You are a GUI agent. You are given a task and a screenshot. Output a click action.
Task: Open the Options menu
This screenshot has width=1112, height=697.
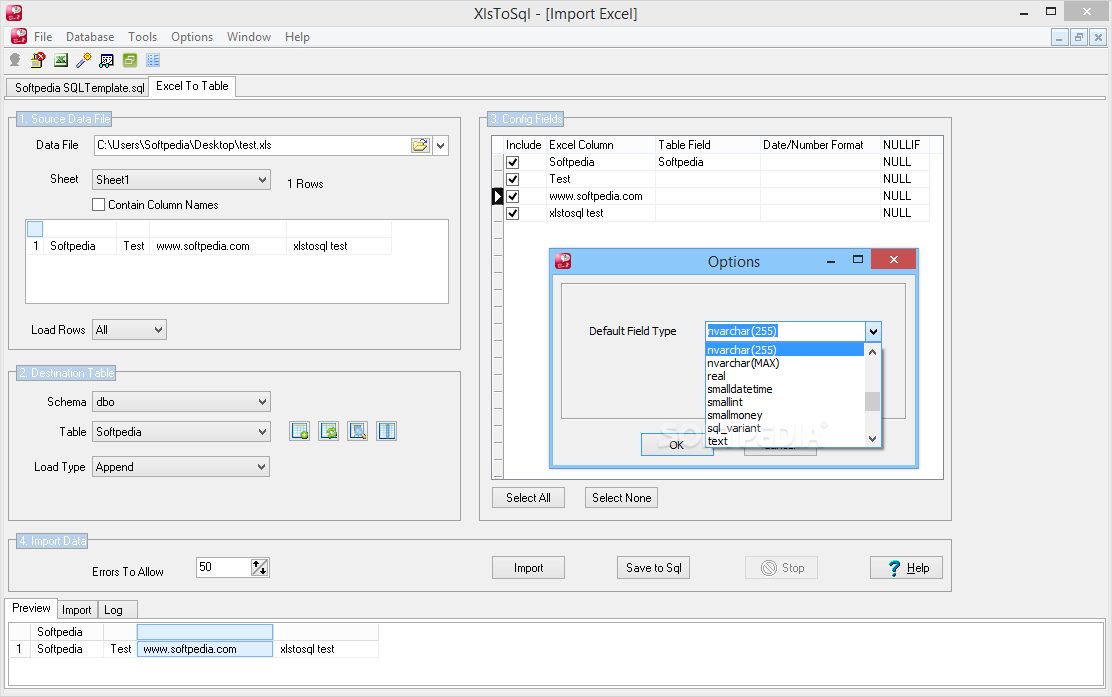point(192,37)
